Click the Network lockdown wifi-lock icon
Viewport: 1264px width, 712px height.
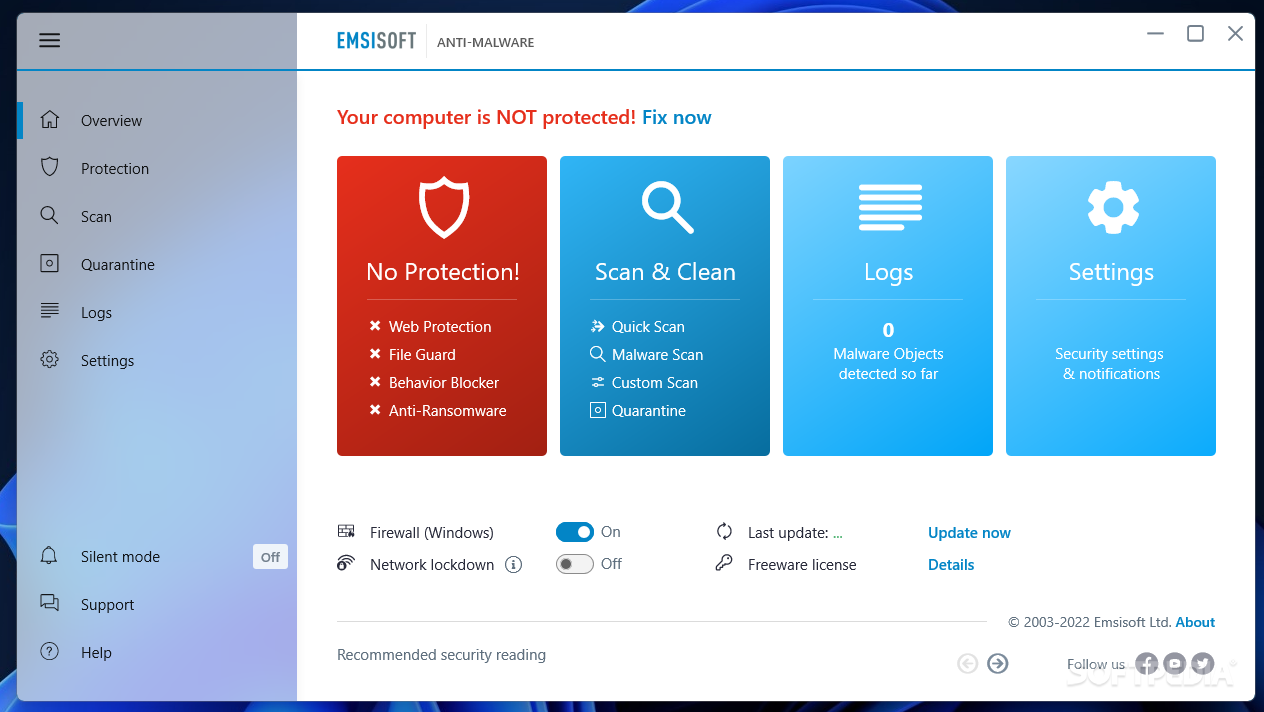click(x=347, y=564)
